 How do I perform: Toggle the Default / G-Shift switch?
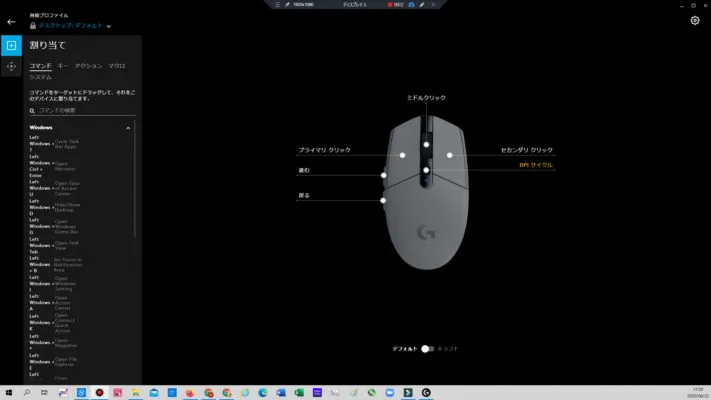[427, 349]
